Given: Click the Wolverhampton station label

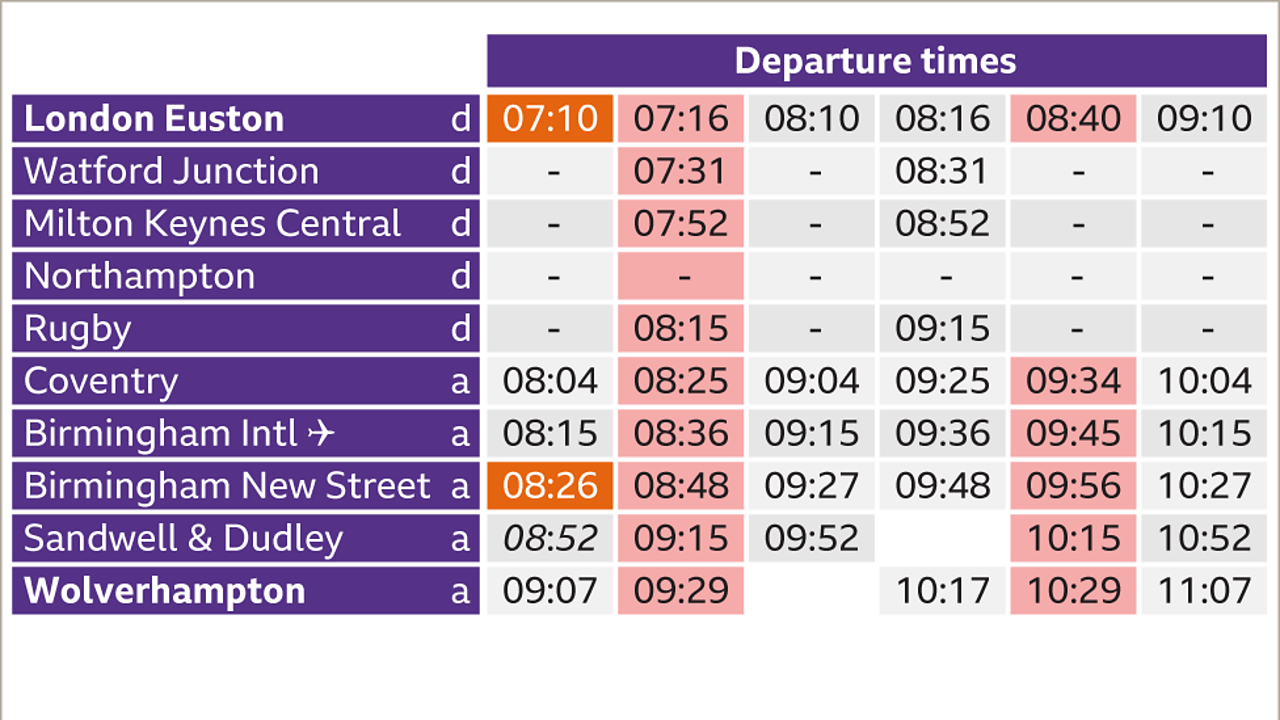Looking at the screenshot, I should [x=164, y=591].
